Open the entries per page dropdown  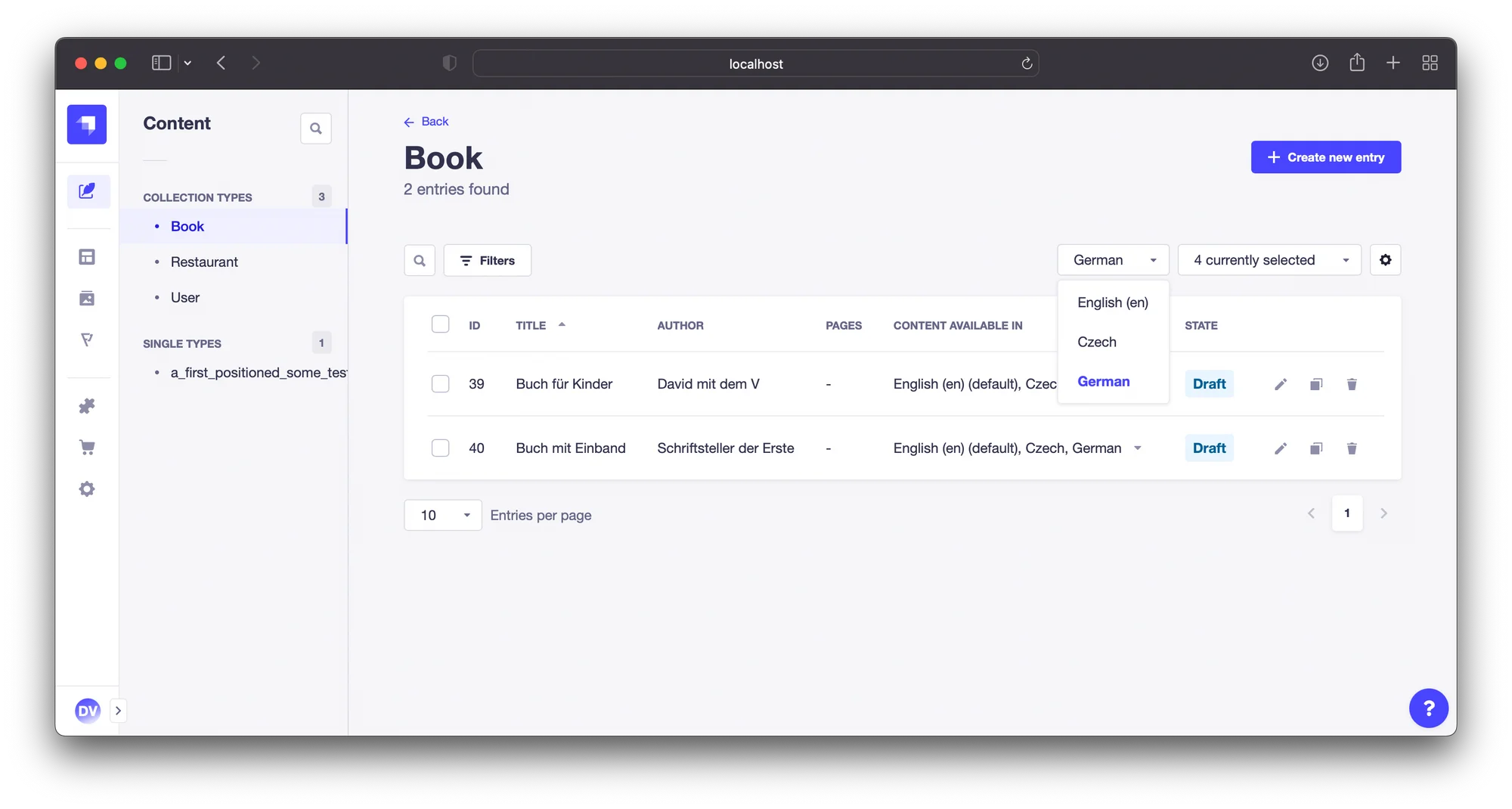tap(443, 515)
